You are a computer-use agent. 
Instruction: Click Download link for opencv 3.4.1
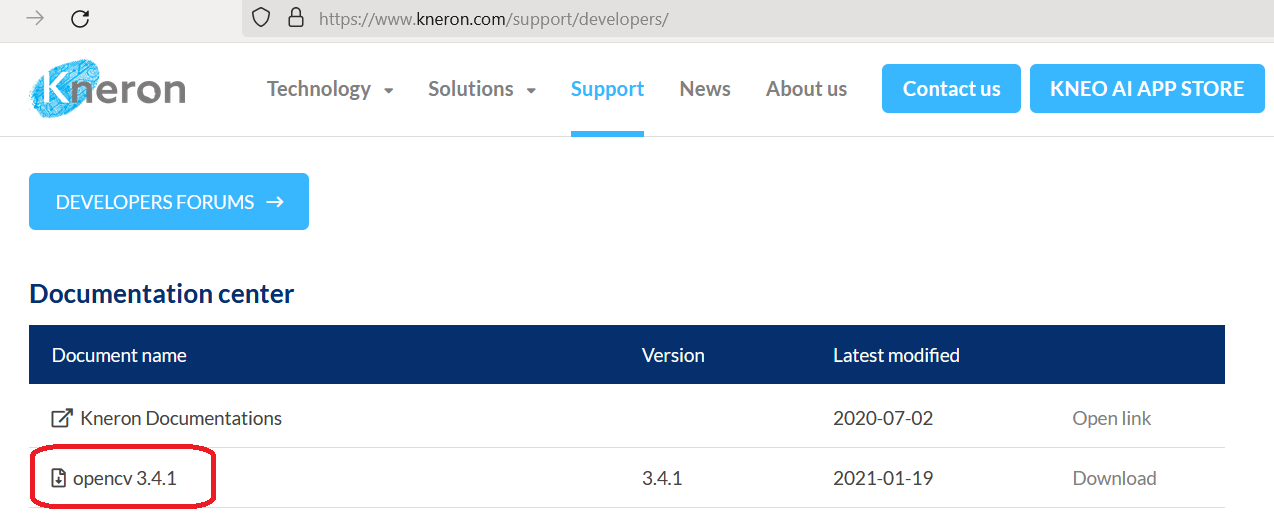point(1114,478)
